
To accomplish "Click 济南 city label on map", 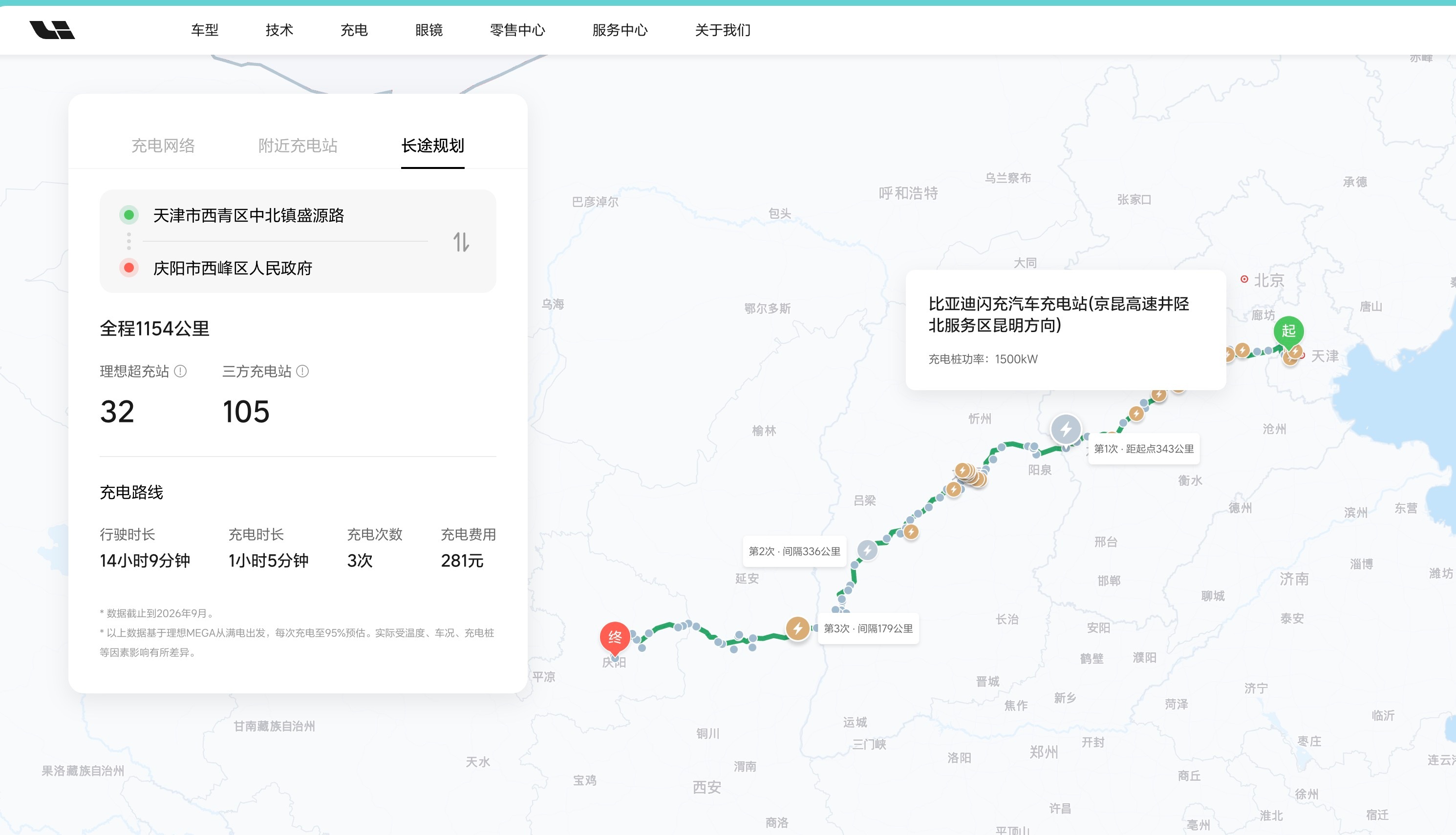I will click(1294, 579).
